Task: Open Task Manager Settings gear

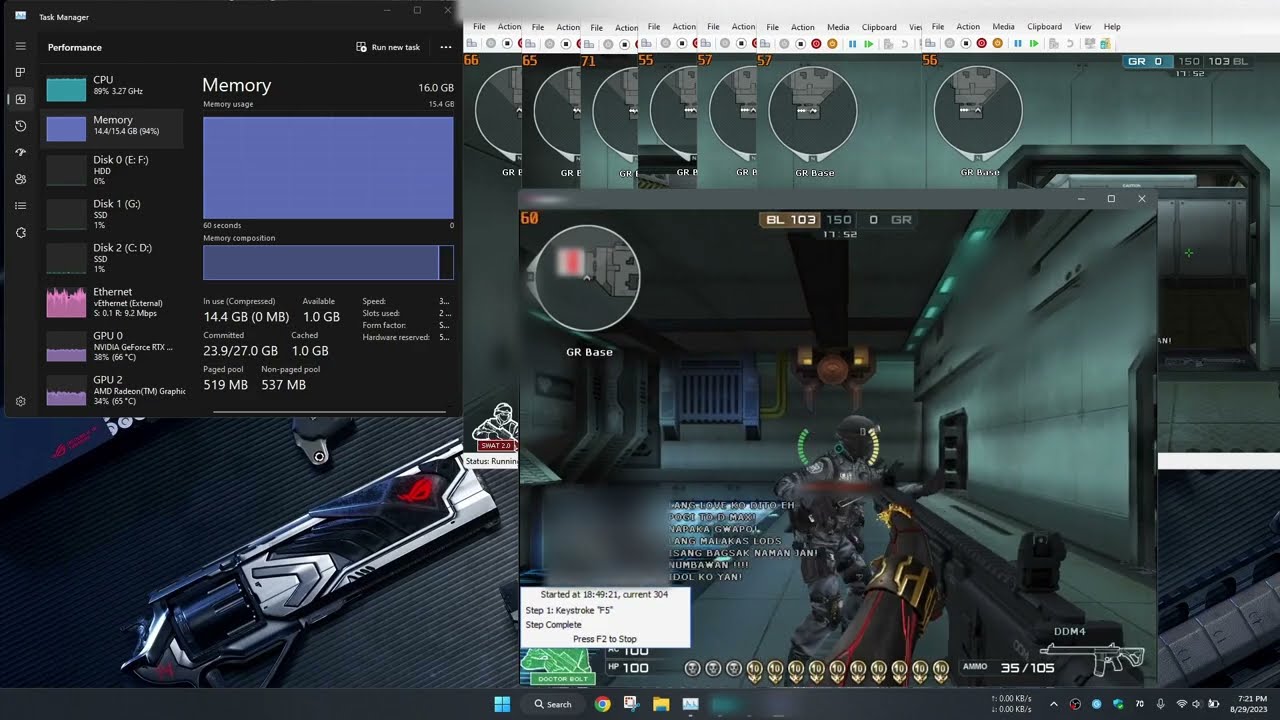Action: coord(21,401)
